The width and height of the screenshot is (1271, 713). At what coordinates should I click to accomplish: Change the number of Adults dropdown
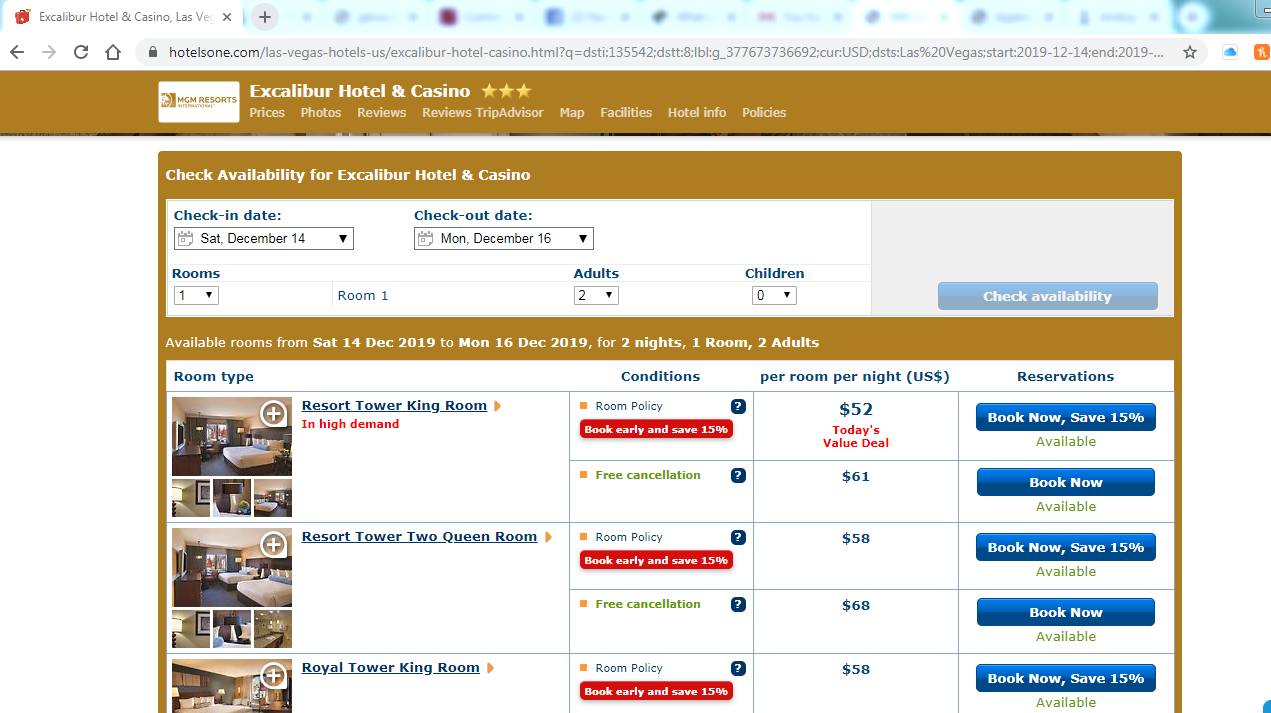596,296
